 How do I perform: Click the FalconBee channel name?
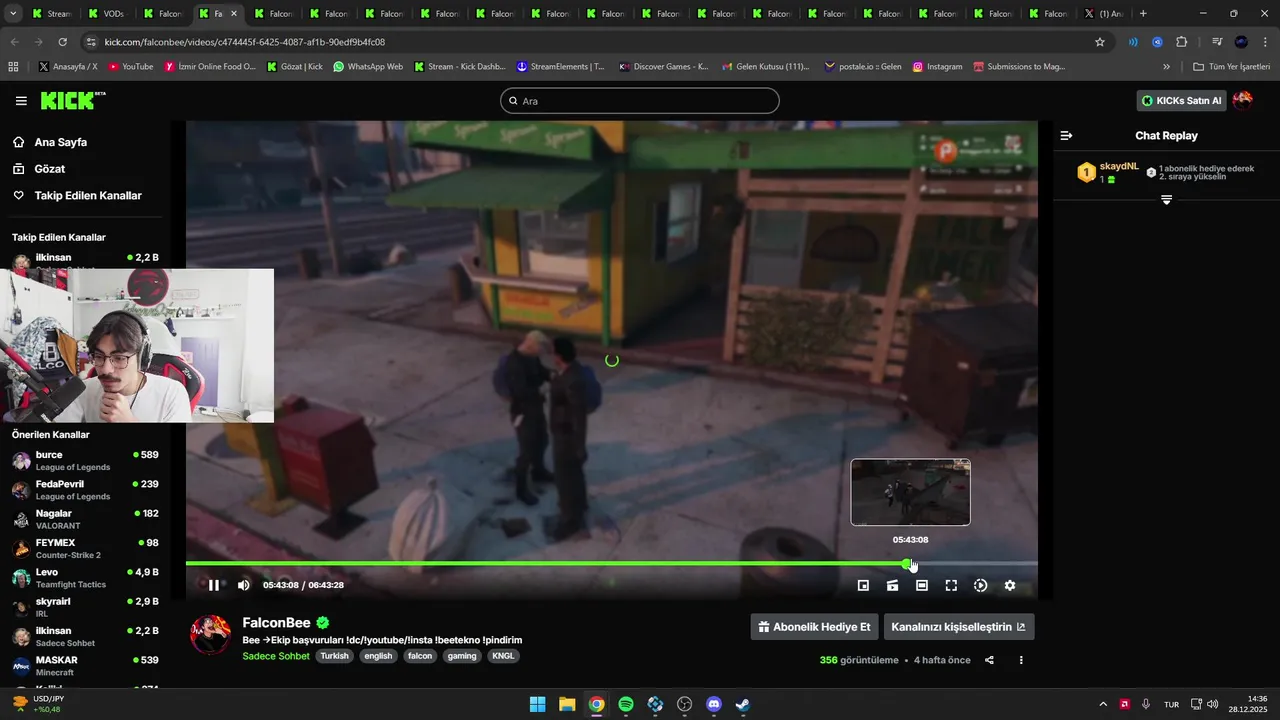pos(277,623)
